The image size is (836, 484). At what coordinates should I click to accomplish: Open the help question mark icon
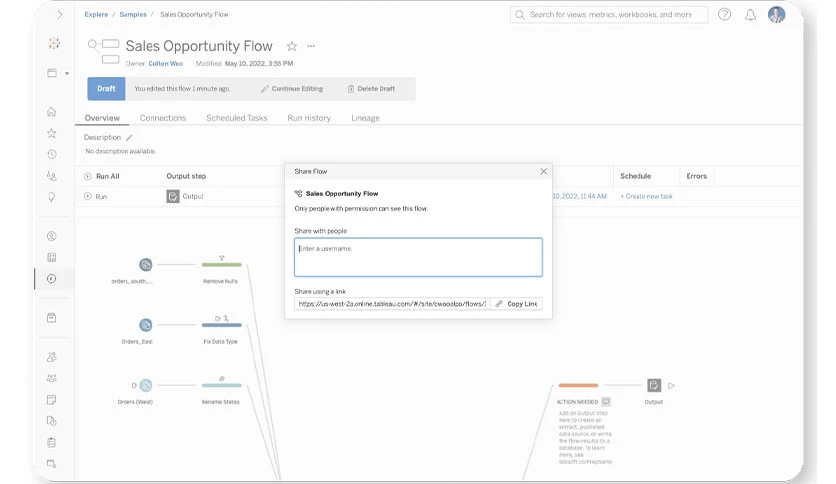pyautogui.click(x=724, y=14)
